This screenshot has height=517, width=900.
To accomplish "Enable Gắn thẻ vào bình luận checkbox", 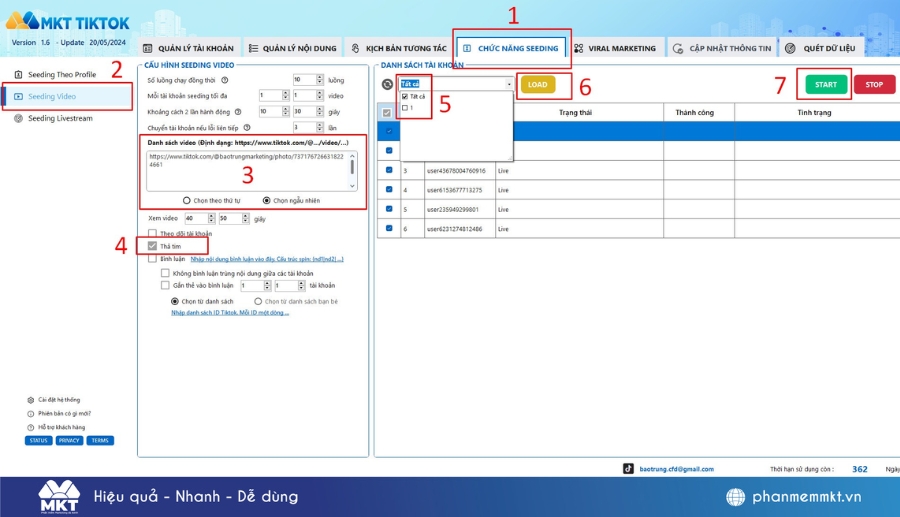I will (x=165, y=285).
